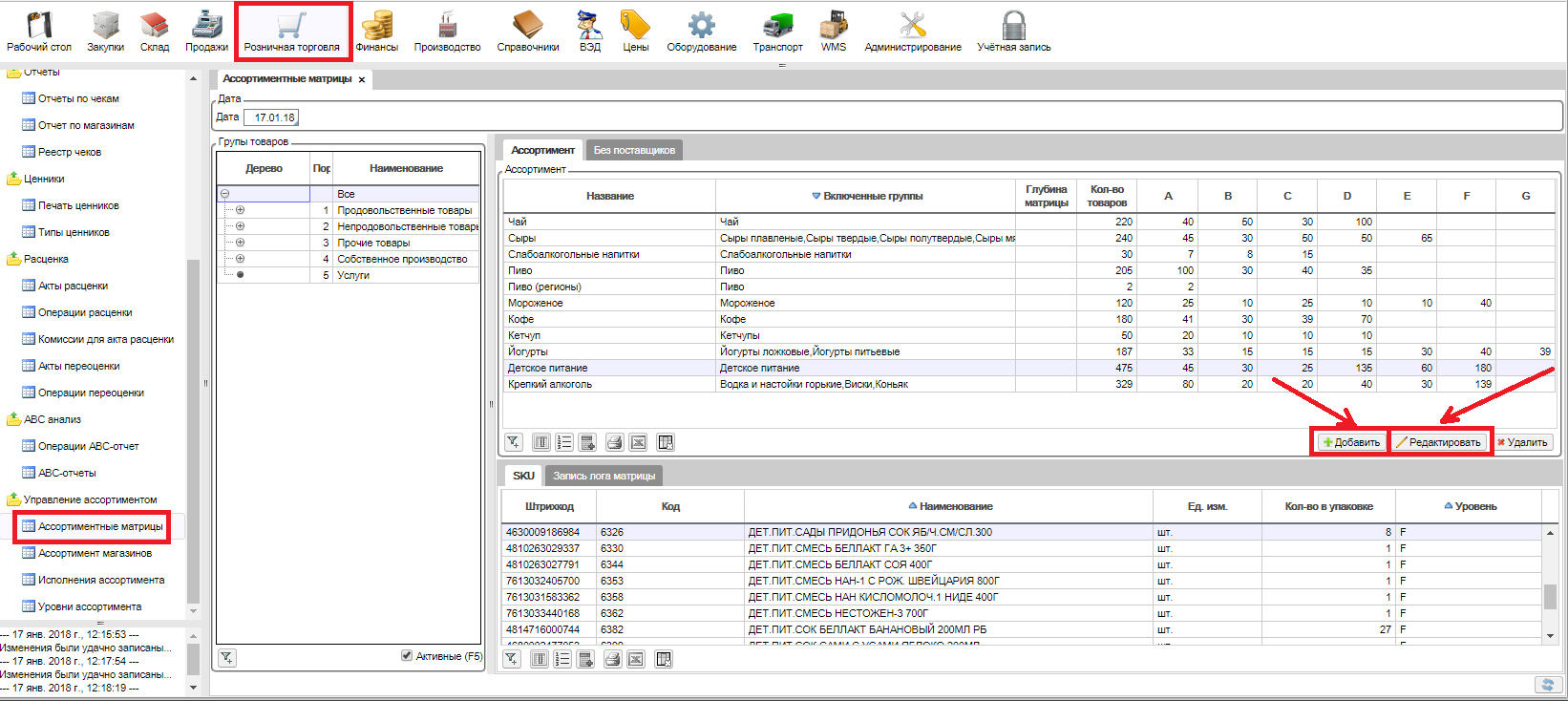Click the Удалить button

(x=1522, y=442)
